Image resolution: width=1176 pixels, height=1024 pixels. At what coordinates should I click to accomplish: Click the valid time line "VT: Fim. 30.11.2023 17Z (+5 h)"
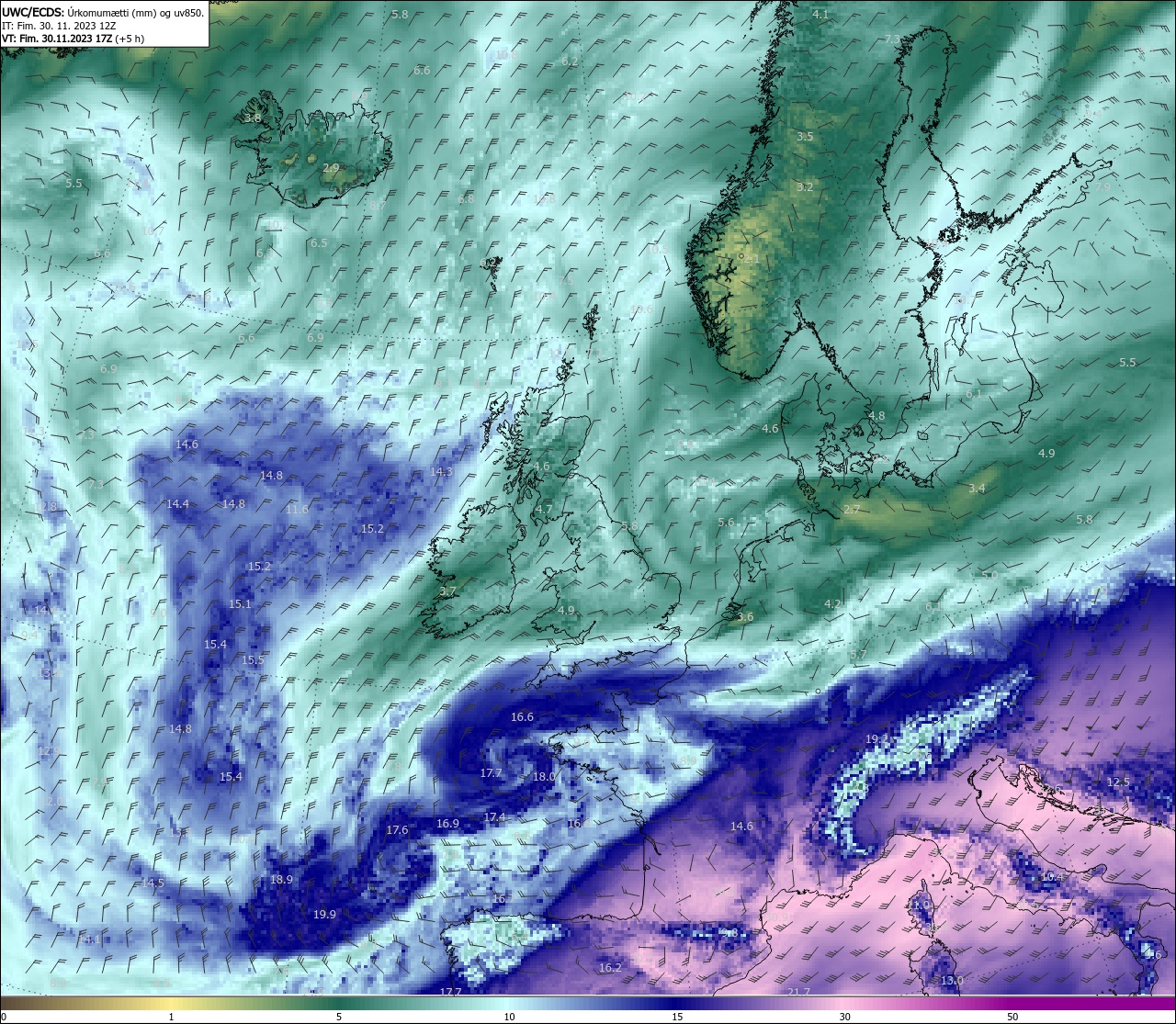pyautogui.click(x=73, y=39)
